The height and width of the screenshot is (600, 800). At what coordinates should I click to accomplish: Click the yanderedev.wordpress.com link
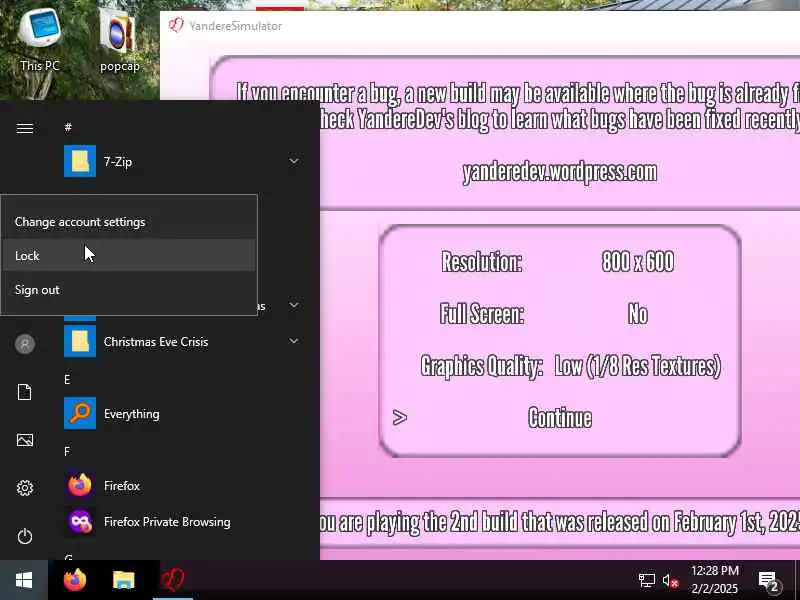pos(560,172)
